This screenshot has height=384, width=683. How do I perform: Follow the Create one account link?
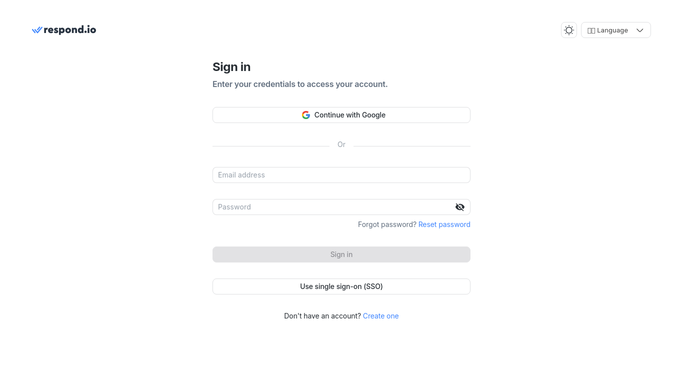pyautogui.click(x=381, y=316)
